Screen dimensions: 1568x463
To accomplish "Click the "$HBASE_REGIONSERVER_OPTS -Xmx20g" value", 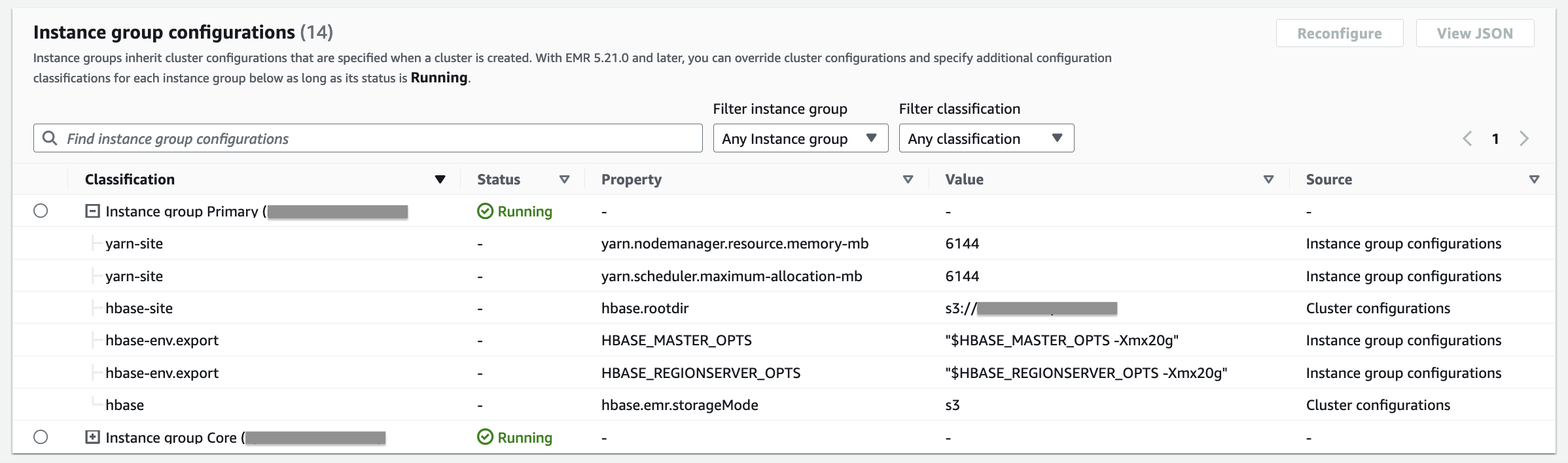I will pyautogui.click(x=1086, y=373).
